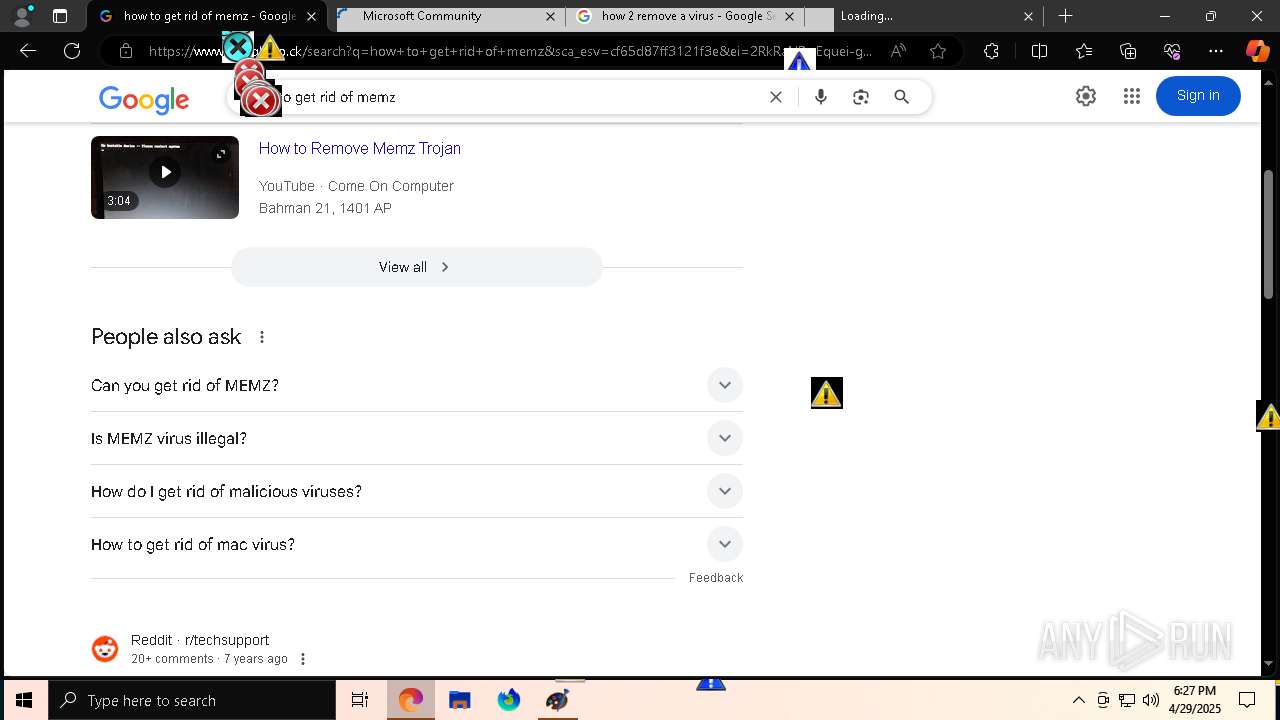Activate the Read aloud icon in the address bar
1280x720 pixels.
coord(898,51)
